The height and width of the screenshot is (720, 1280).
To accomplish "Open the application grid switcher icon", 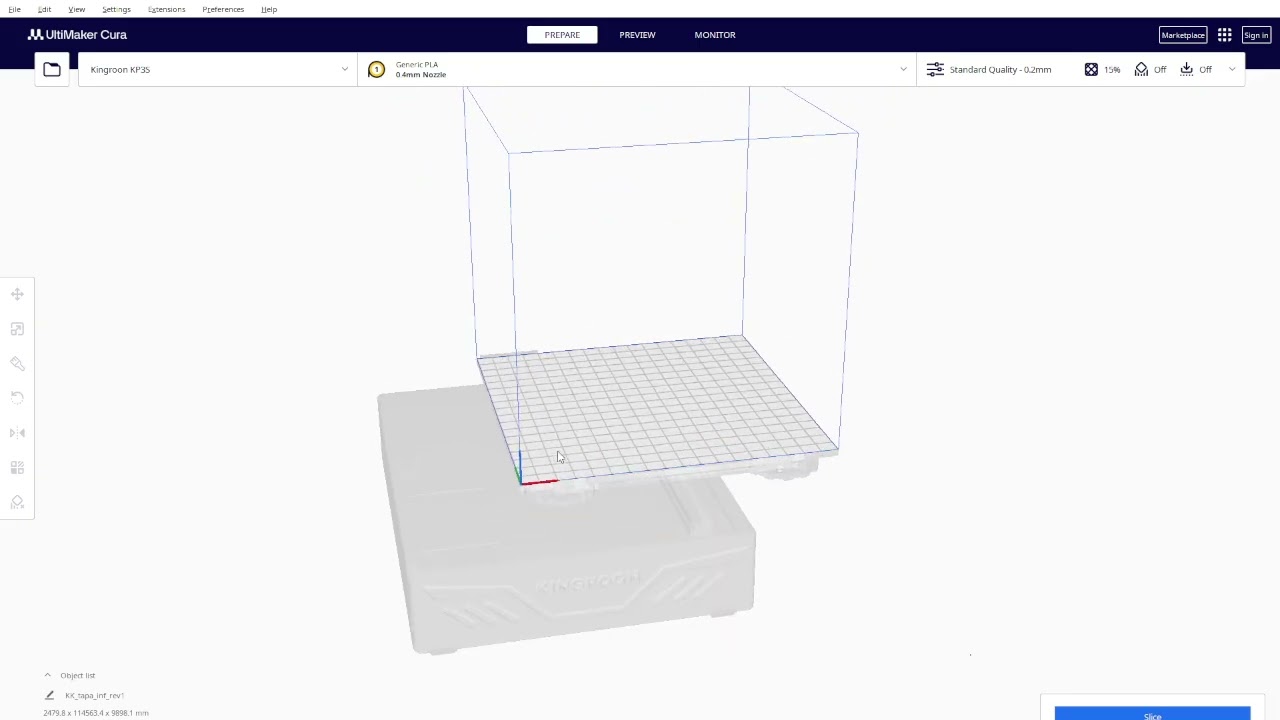I will tap(1224, 35).
